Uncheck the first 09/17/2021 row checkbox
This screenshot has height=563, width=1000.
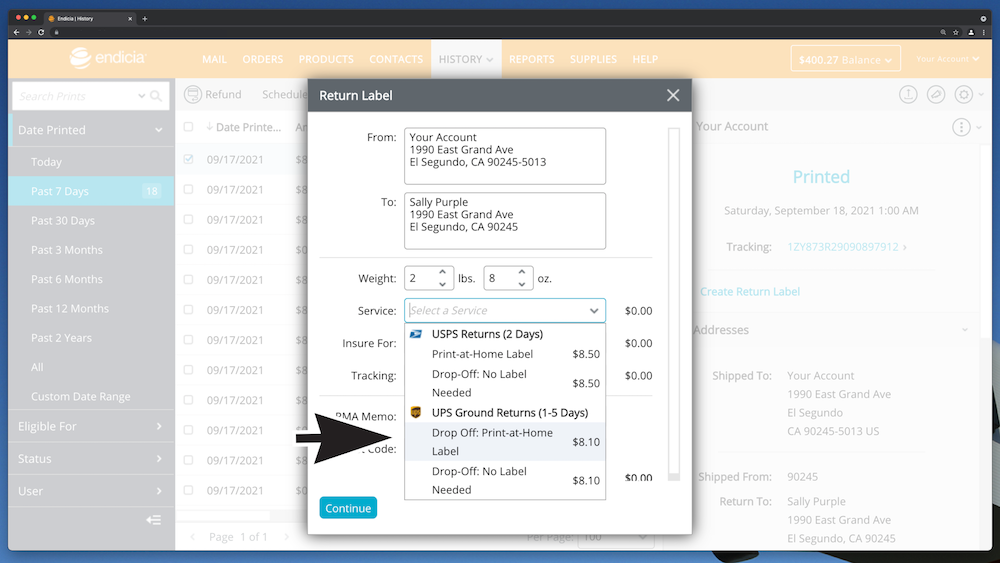(x=189, y=159)
